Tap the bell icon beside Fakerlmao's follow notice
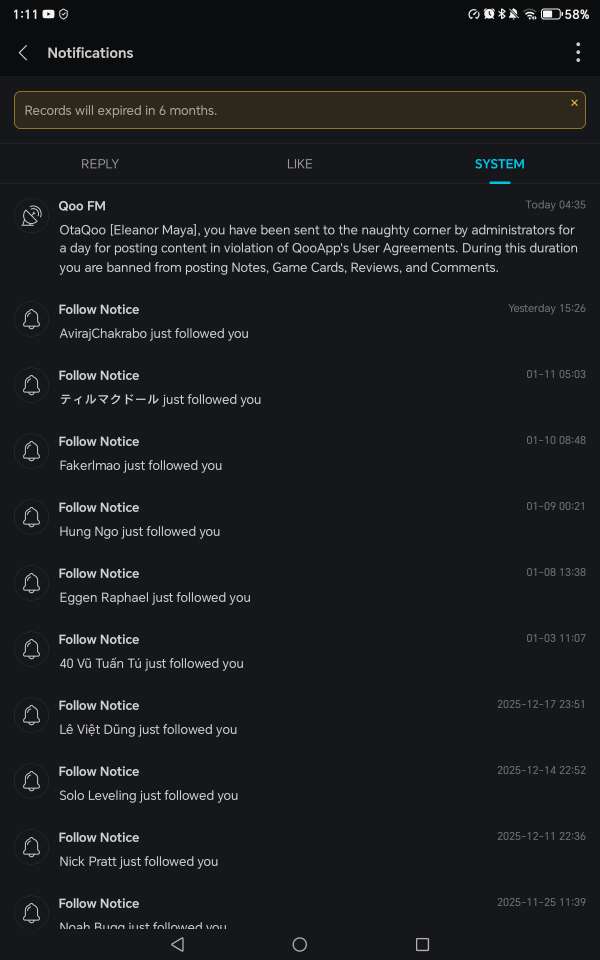The width and height of the screenshot is (600, 960). click(x=32, y=451)
